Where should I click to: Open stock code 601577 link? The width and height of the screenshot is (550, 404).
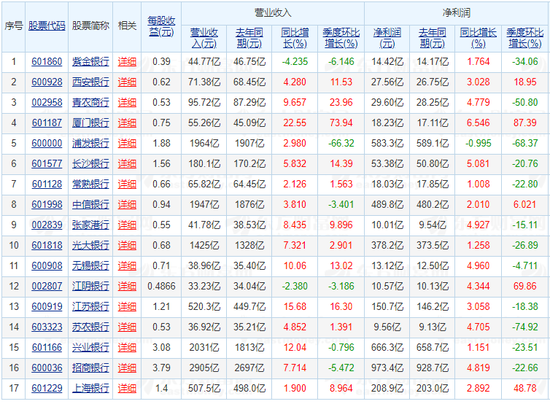click(x=47, y=163)
